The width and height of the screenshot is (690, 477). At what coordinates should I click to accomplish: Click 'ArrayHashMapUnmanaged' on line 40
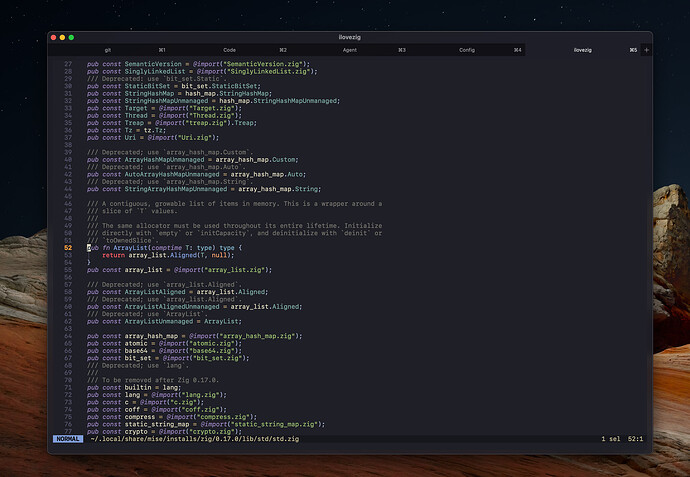tap(164, 160)
